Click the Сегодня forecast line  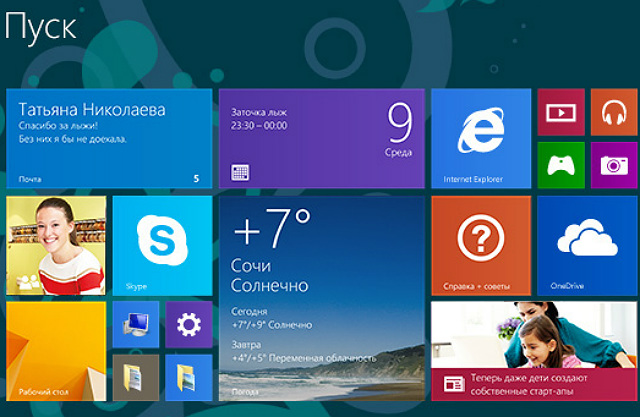(271, 319)
